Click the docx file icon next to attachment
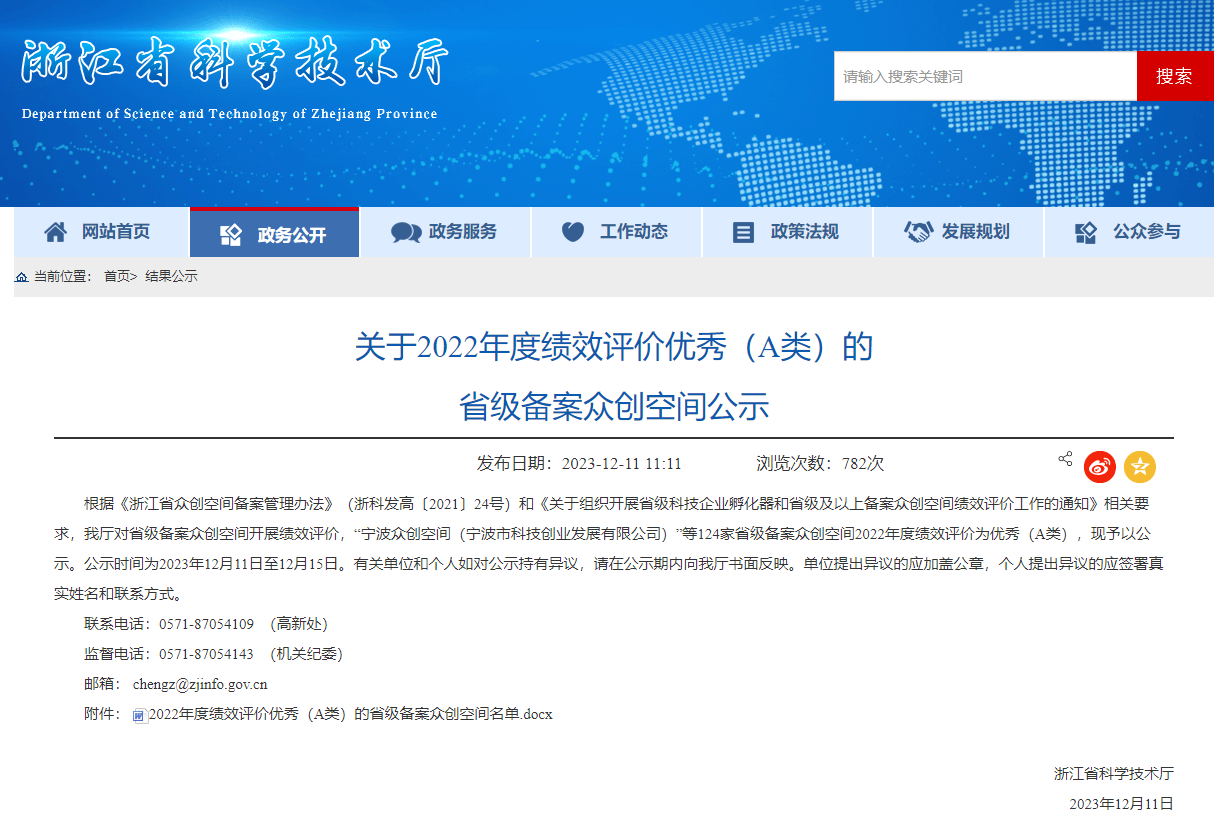The width and height of the screenshot is (1214, 818). point(139,715)
